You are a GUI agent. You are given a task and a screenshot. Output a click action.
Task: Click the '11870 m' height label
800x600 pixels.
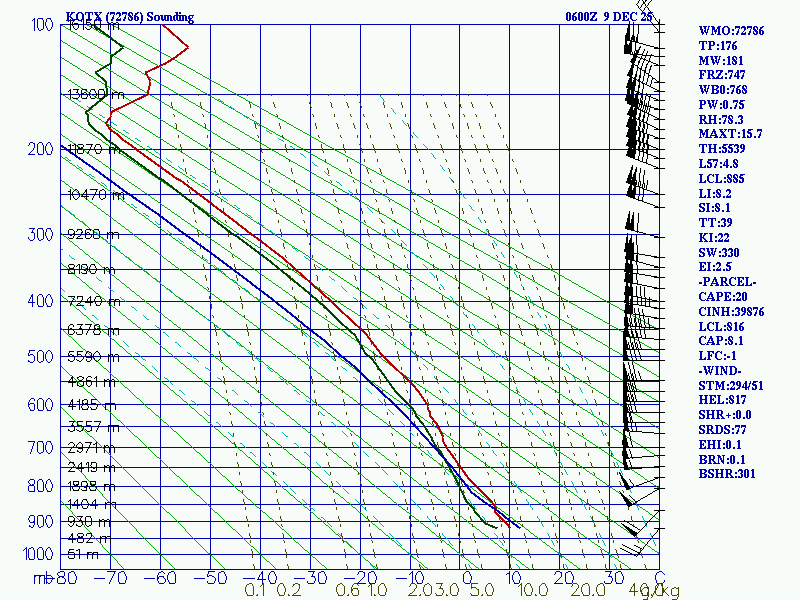pos(94,149)
